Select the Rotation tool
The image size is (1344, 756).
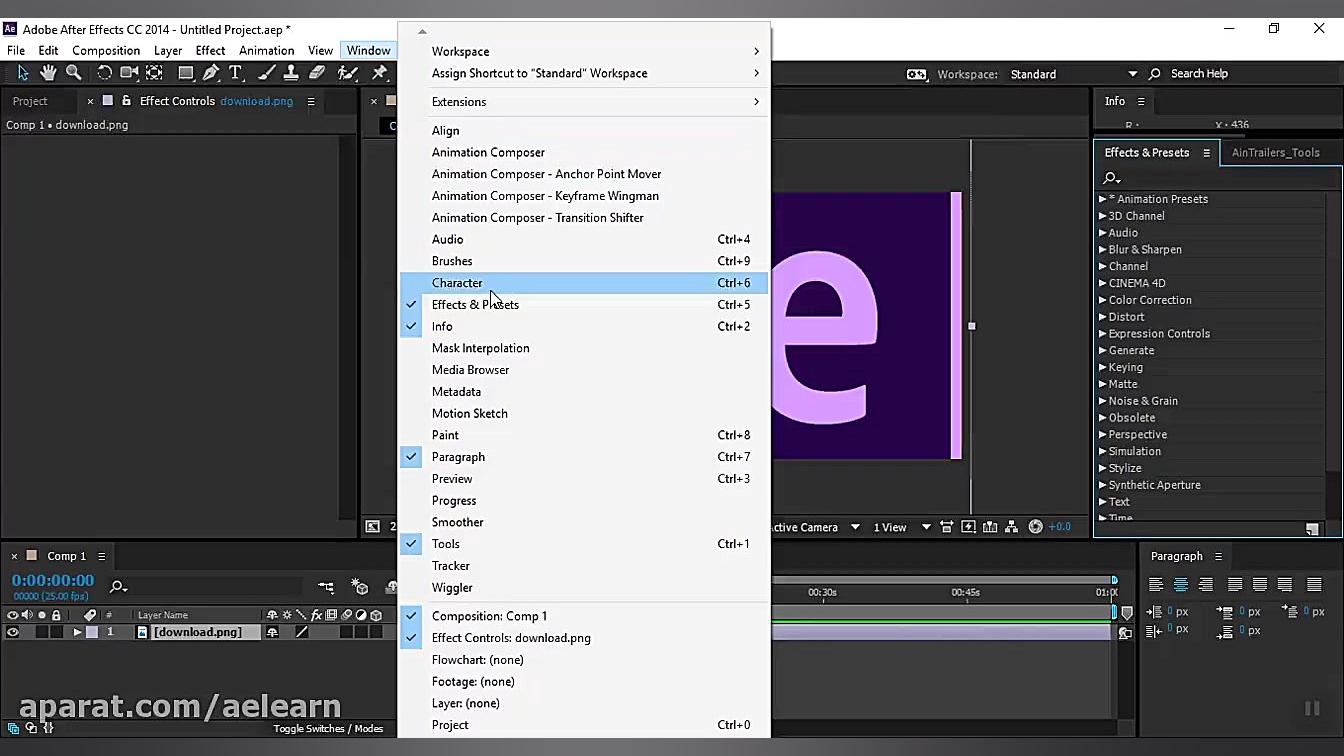click(x=104, y=73)
